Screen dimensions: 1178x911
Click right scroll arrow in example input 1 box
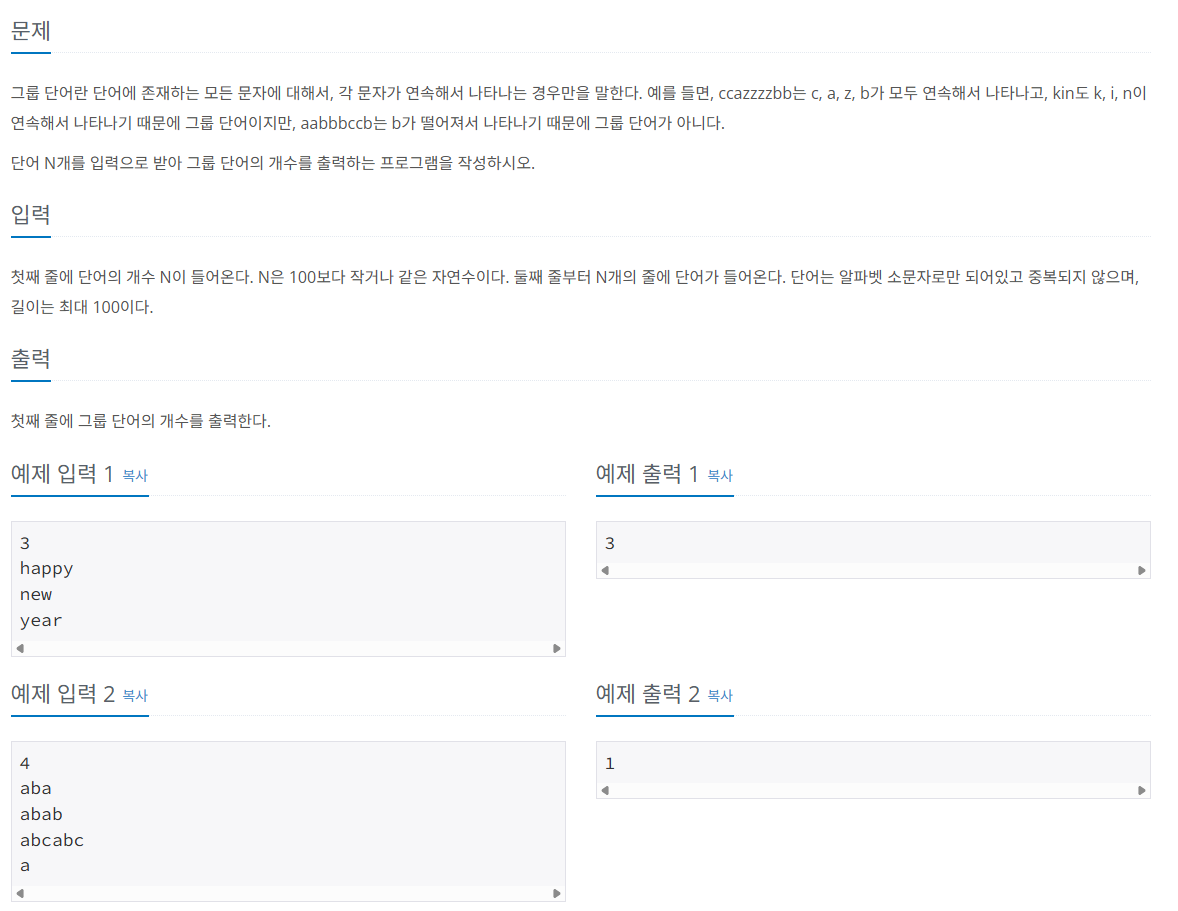point(557,648)
